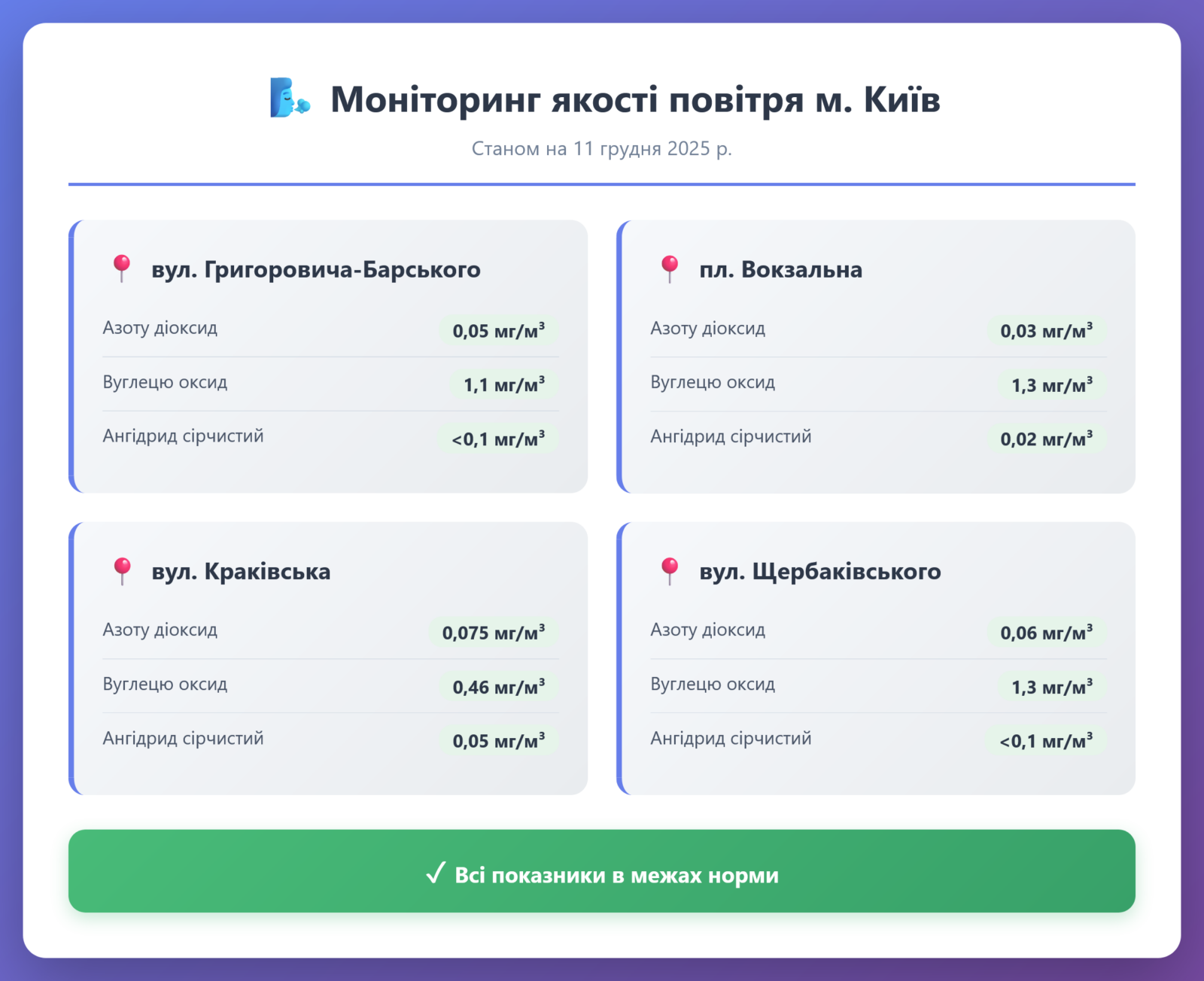Screen dimensions: 1204x981
Task: Click the 0,05 мг/м³ nitrogen dioxide badge for Григоровича-Барського
Action: [498, 331]
